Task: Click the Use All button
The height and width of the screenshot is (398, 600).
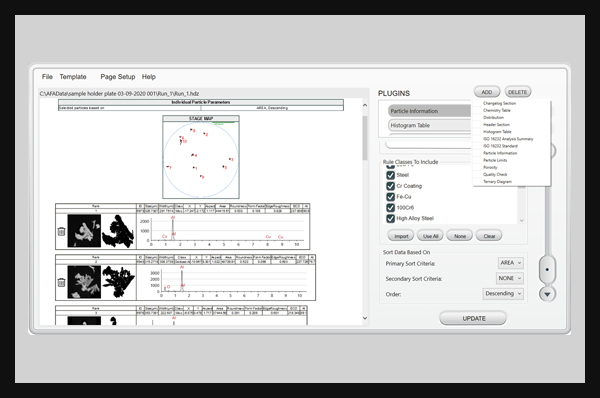Action: tap(430, 236)
